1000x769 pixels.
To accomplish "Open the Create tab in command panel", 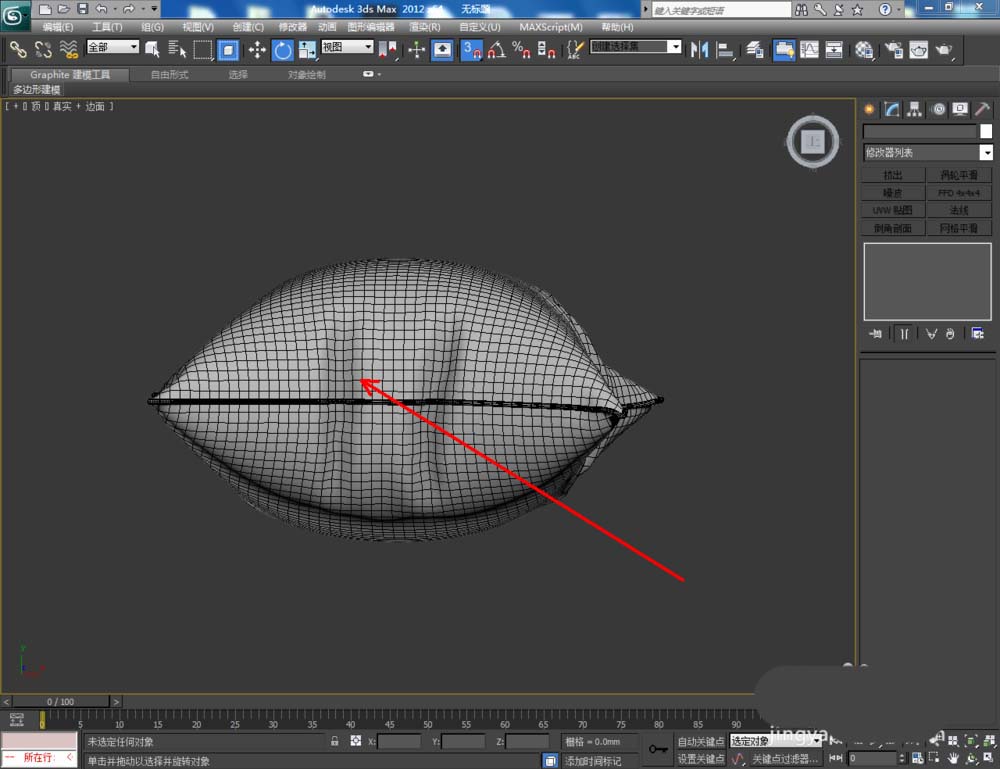I will 869,110.
